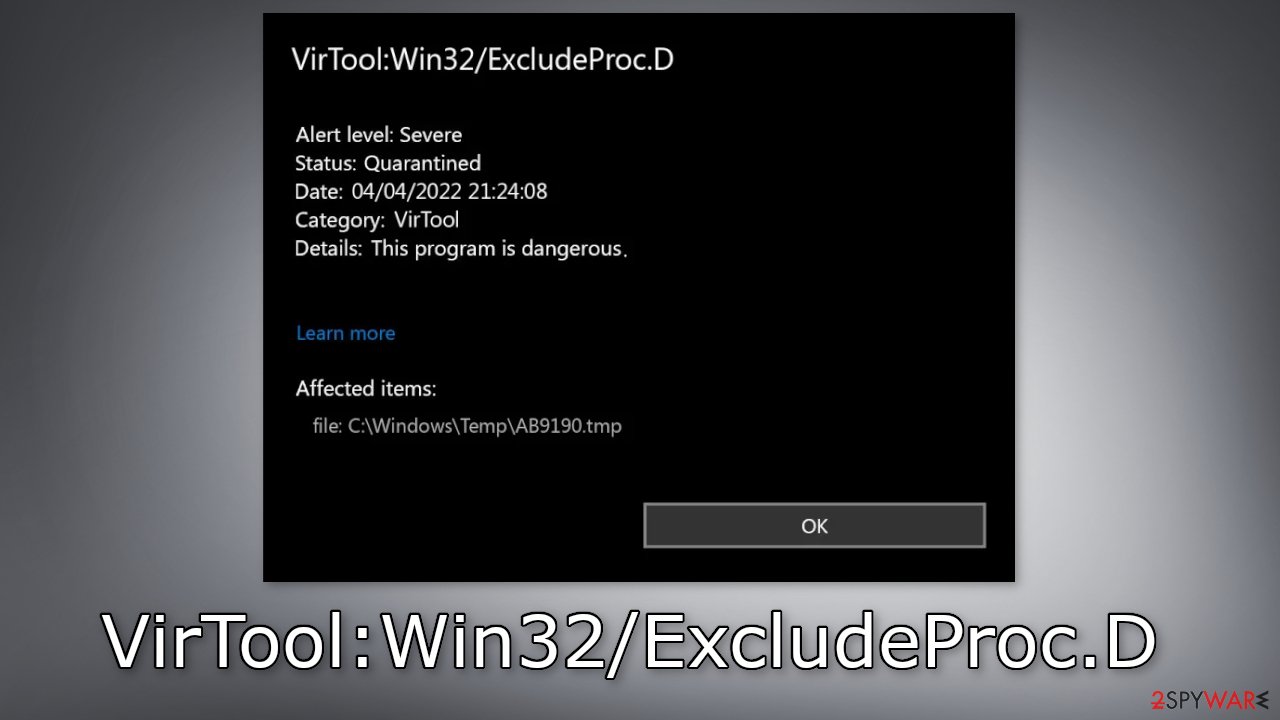1280x720 pixels.
Task: Select the 'Quarantined' status value
Action: click(x=422, y=163)
